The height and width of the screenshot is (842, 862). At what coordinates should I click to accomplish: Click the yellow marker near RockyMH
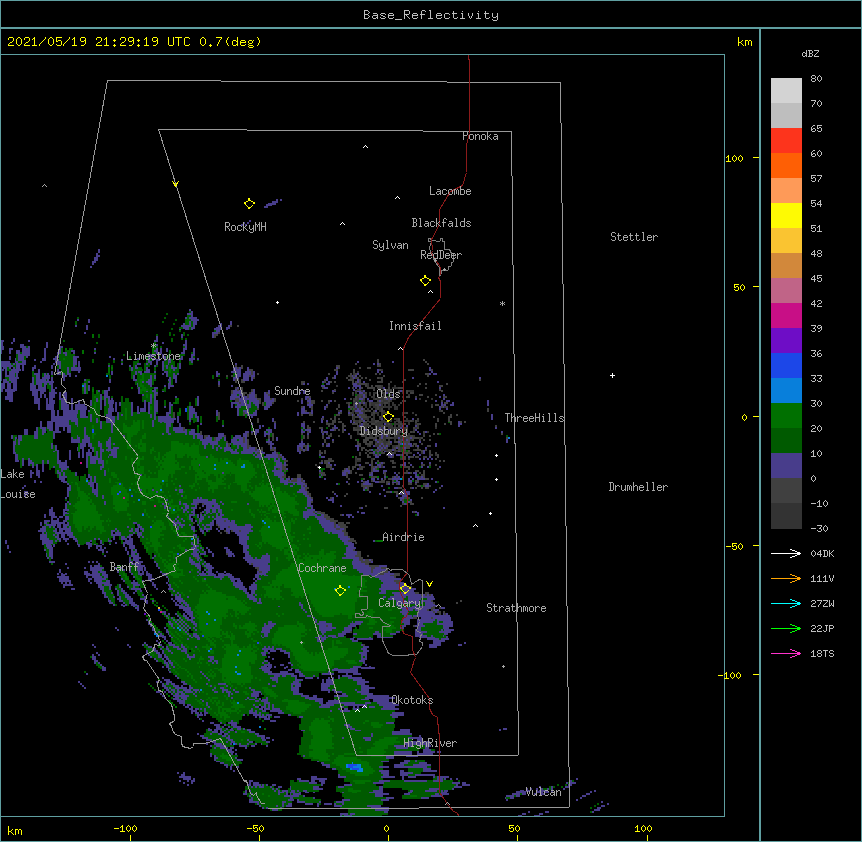pos(249,204)
